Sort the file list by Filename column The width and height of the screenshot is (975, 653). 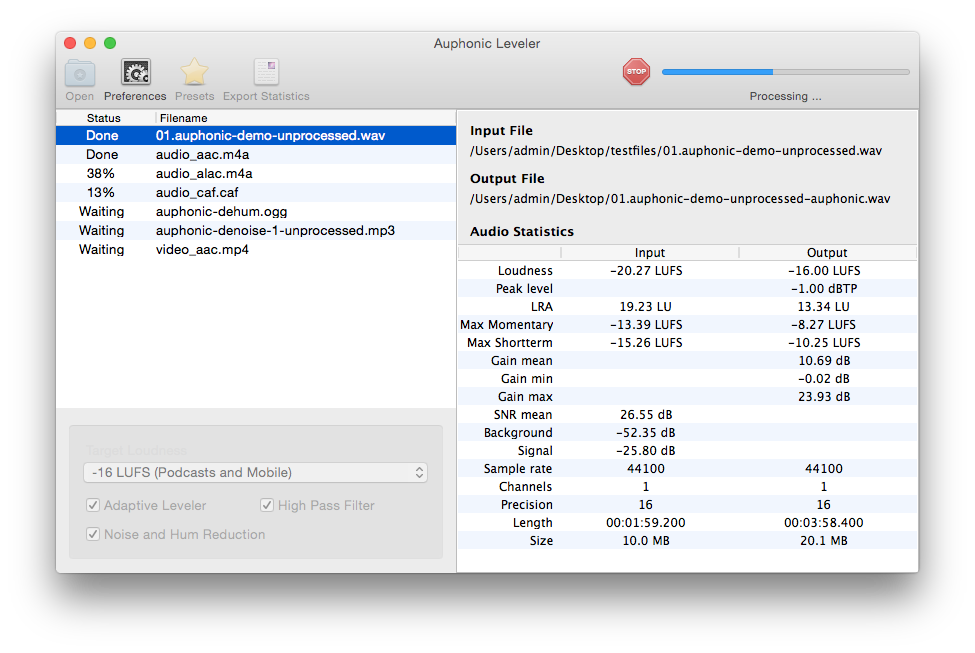[x=305, y=118]
